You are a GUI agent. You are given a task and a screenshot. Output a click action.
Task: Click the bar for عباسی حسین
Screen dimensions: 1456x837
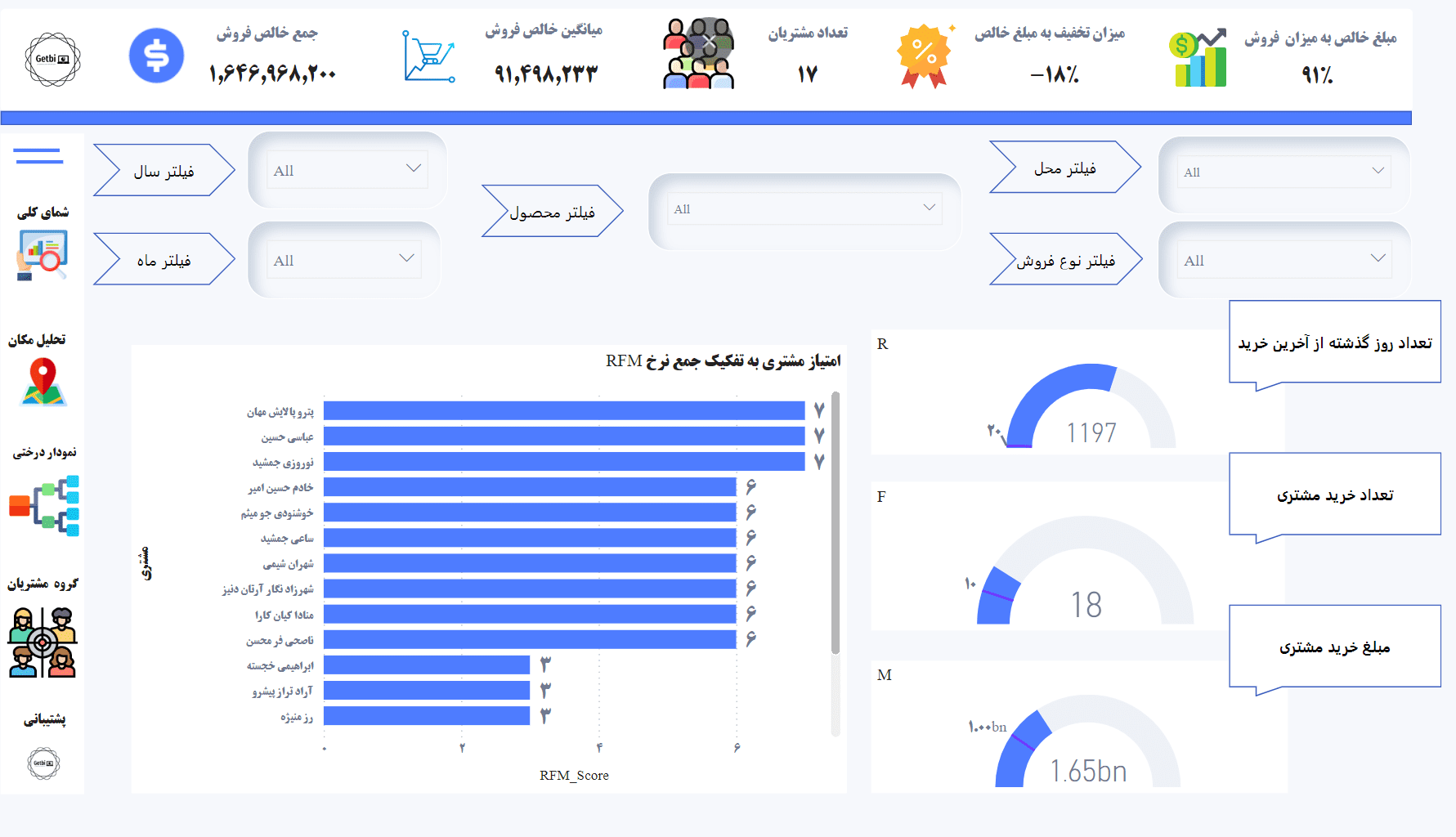coord(564,436)
